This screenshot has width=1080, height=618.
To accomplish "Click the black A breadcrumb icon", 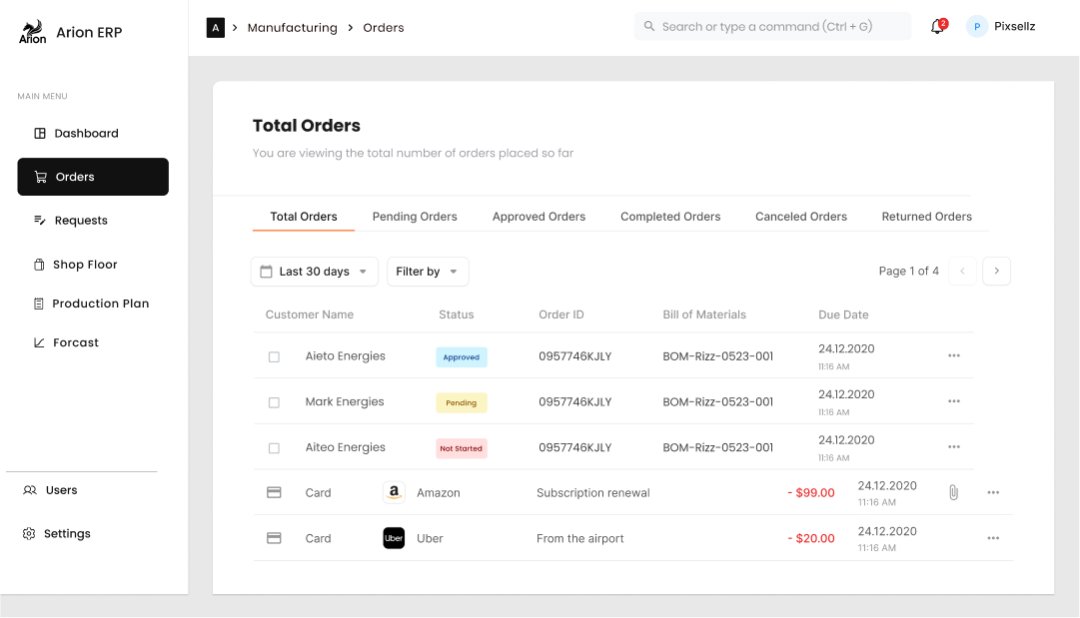I will [216, 28].
